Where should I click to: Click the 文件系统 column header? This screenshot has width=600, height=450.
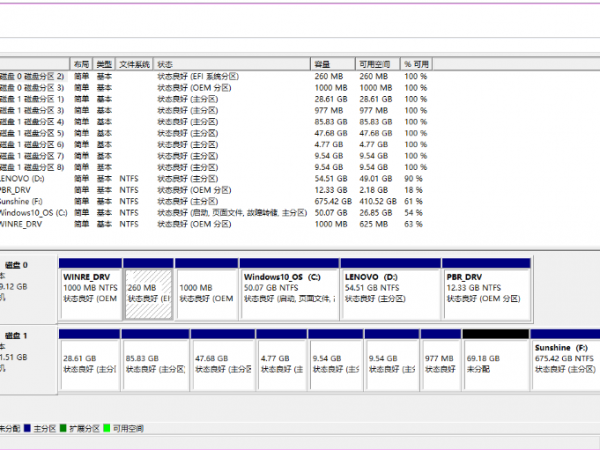[x=134, y=62]
